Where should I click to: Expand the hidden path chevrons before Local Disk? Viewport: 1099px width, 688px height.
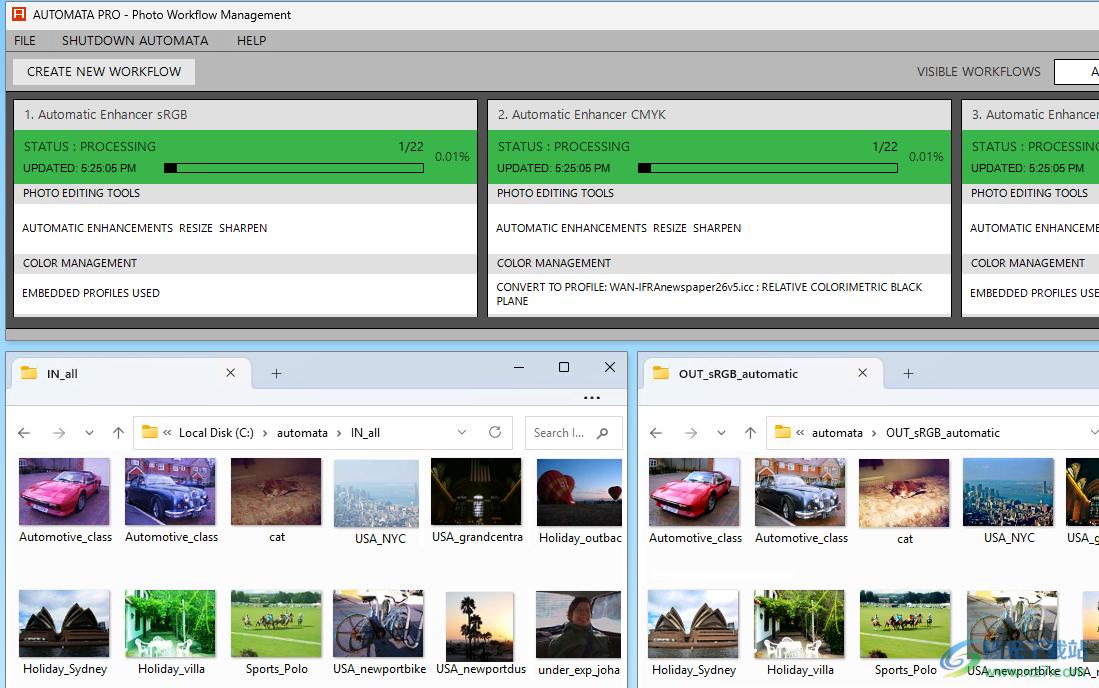[x=168, y=433]
